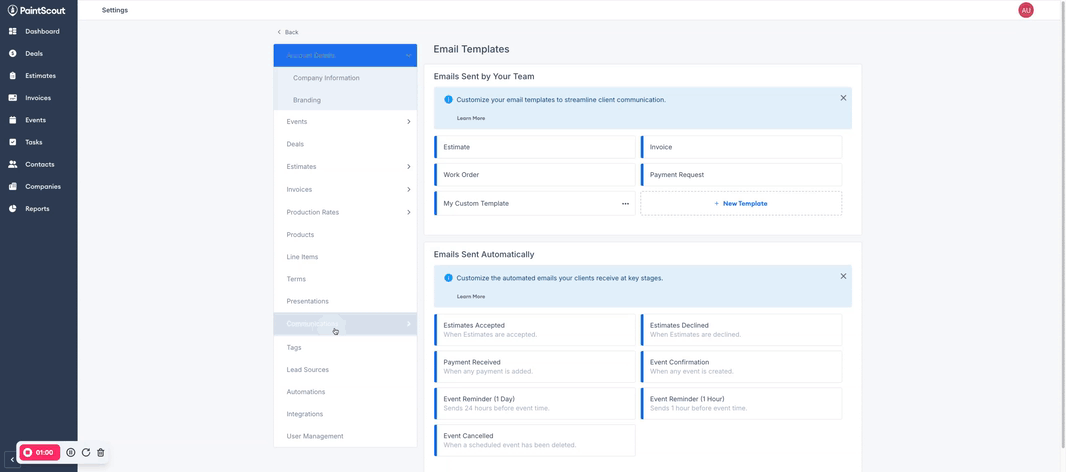This screenshot has height=472, width=1066.
Task: Click the Invoices icon in sidebar
Action: [x=12, y=98]
